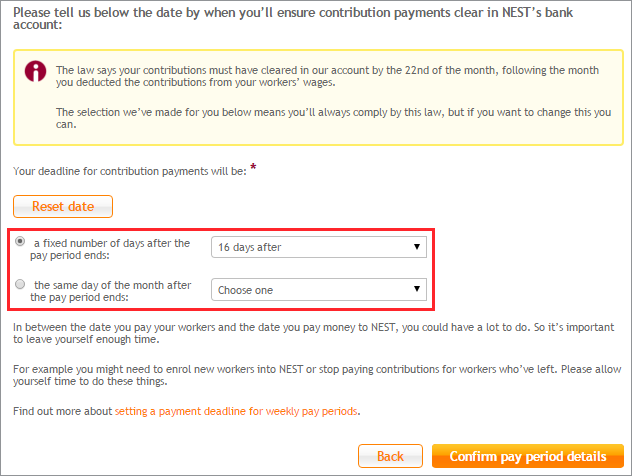Image resolution: width=632 pixels, height=476 pixels.
Task: Click the 'Please tell us below' heading
Action: 293,19
